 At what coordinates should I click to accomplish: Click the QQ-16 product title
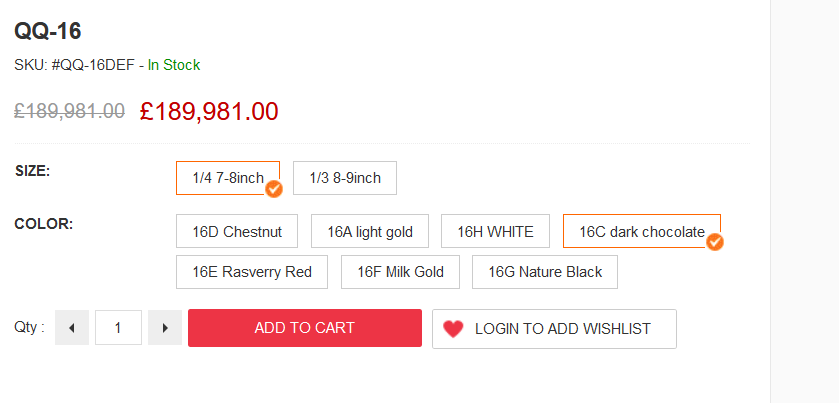48,32
